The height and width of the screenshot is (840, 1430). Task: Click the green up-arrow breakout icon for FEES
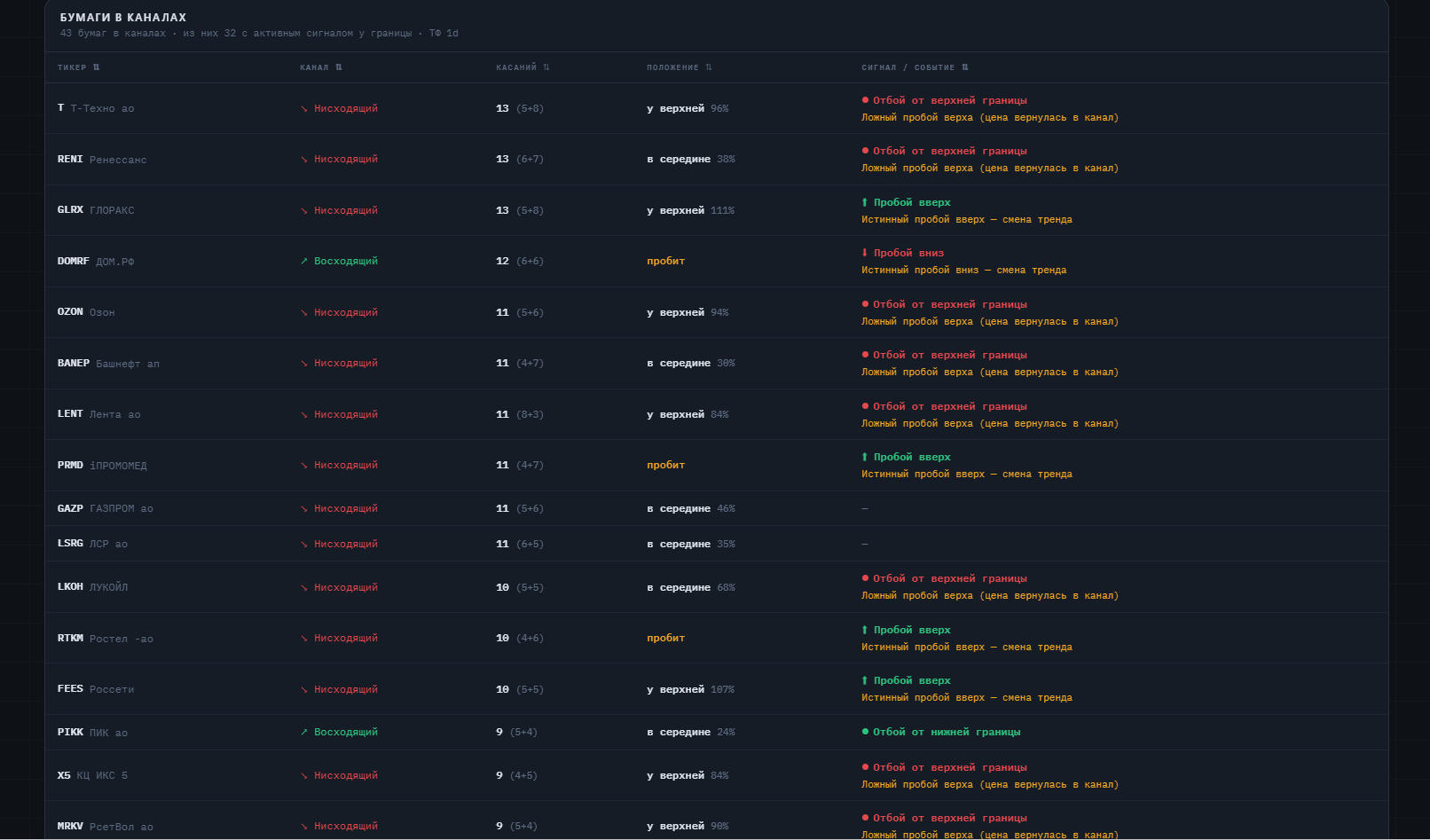pyautogui.click(x=865, y=680)
